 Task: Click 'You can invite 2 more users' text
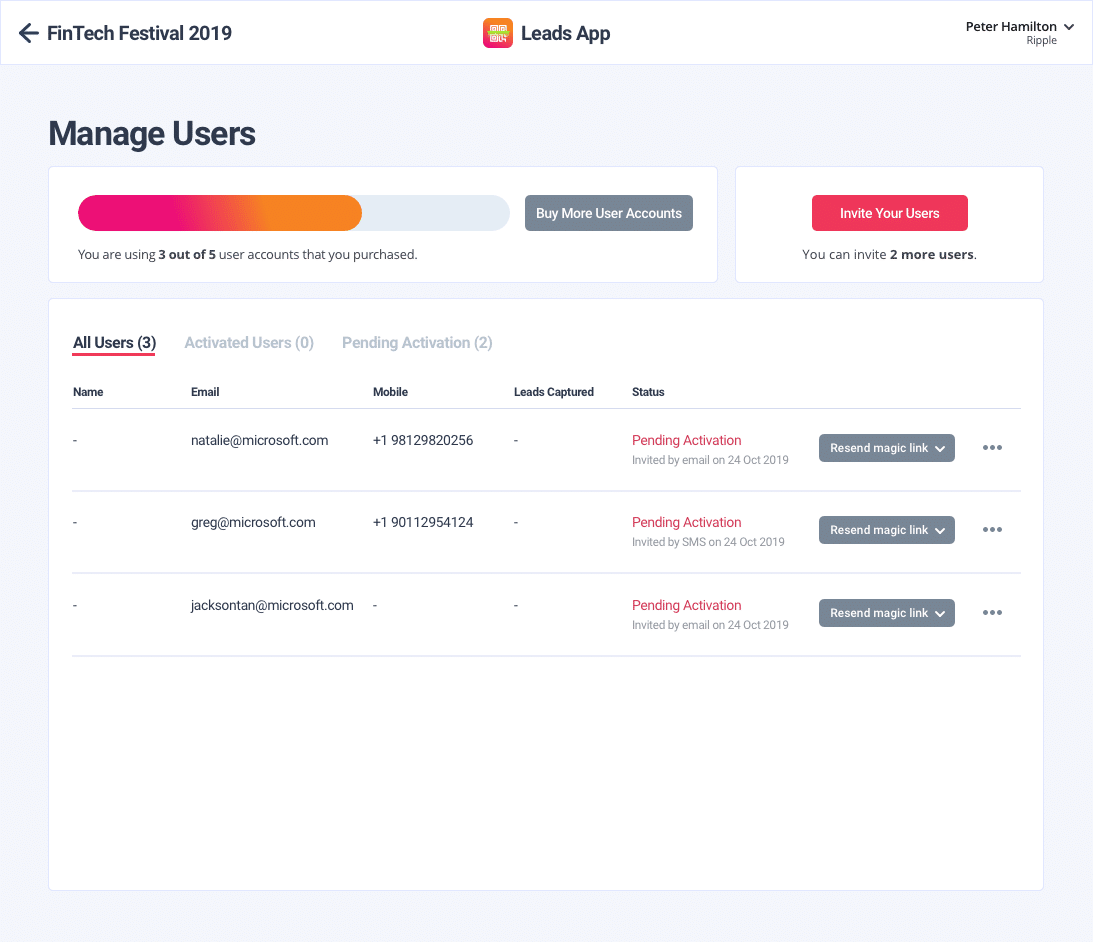click(889, 255)
